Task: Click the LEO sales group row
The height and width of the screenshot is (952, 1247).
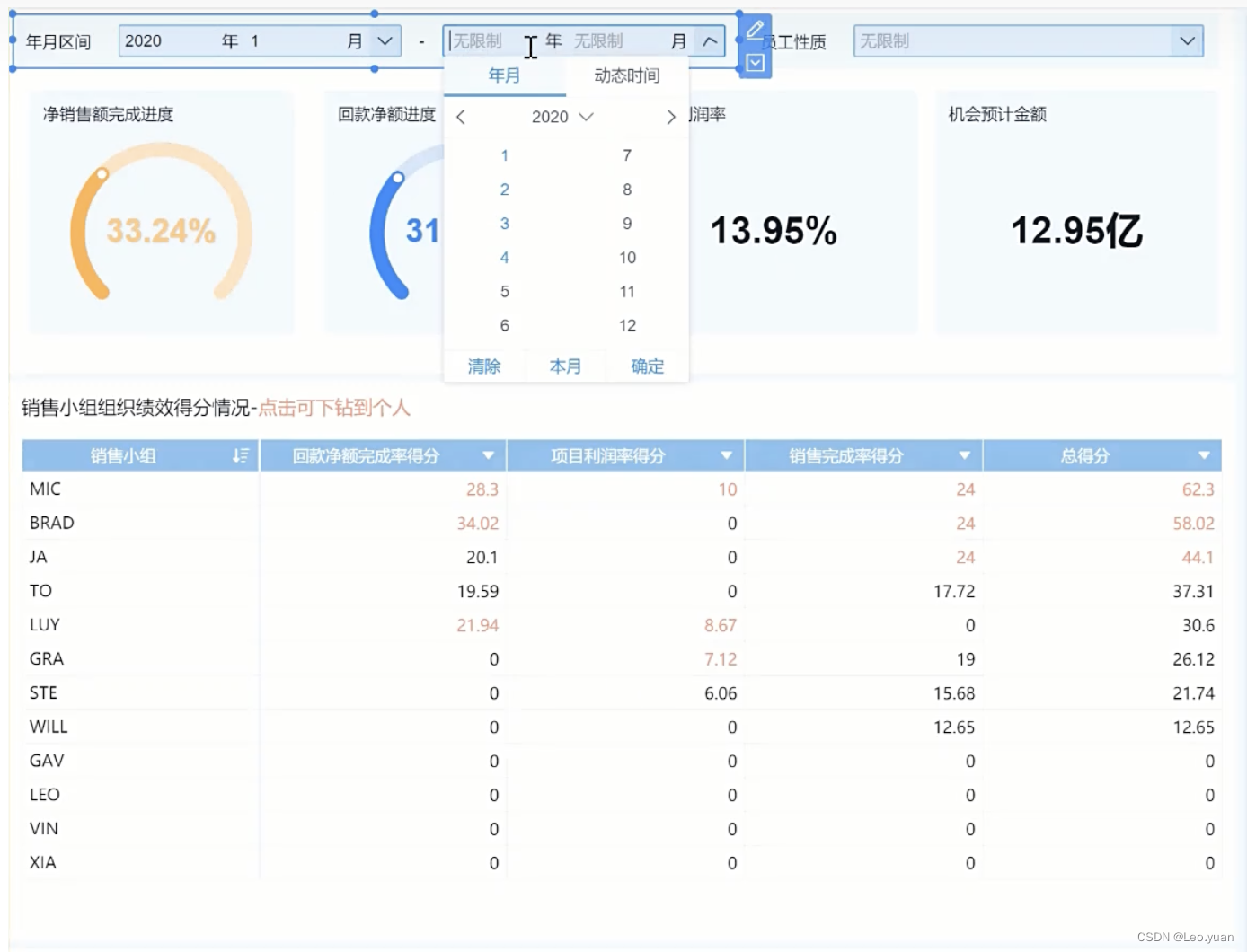Action: [x=622, y=795]
